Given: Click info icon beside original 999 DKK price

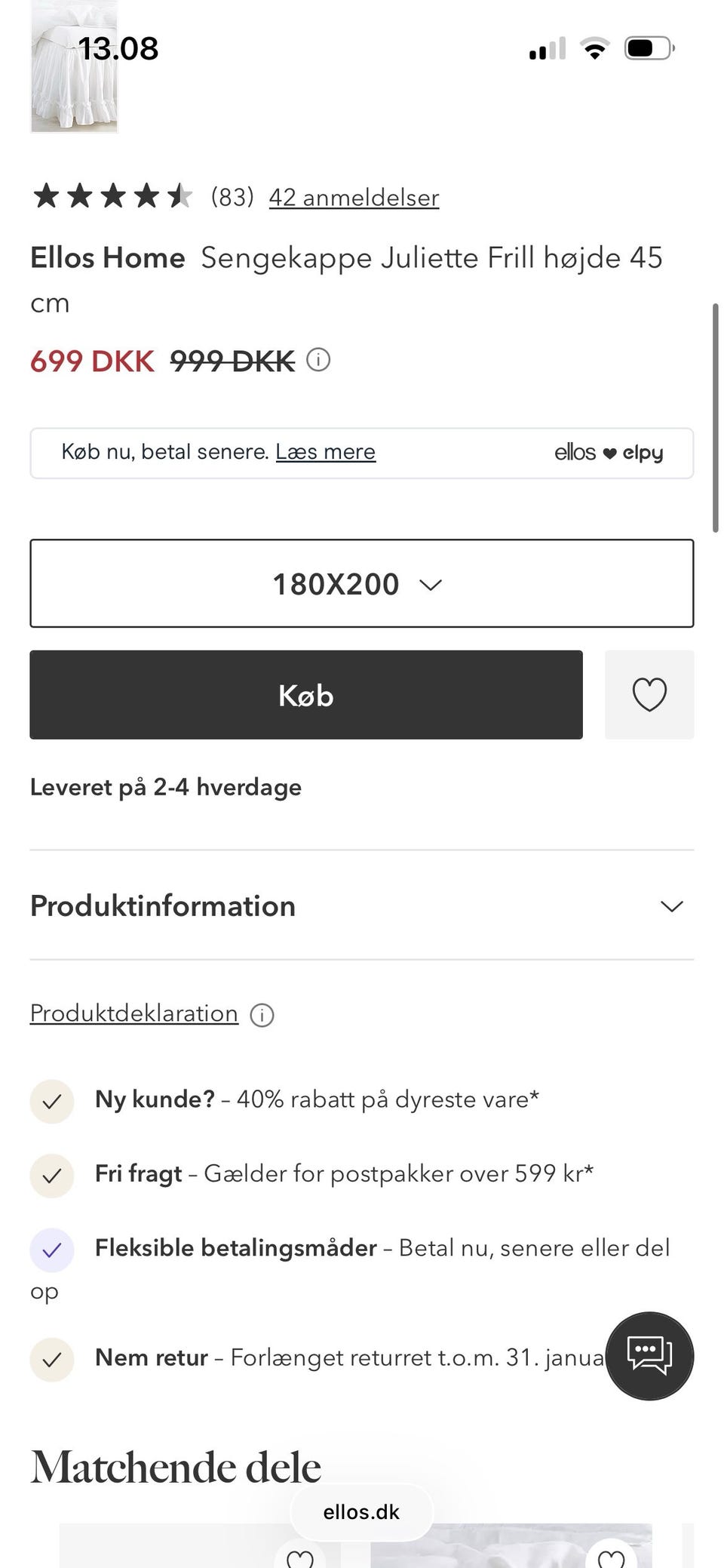Looking at the screenshot, I should (318, 360).
